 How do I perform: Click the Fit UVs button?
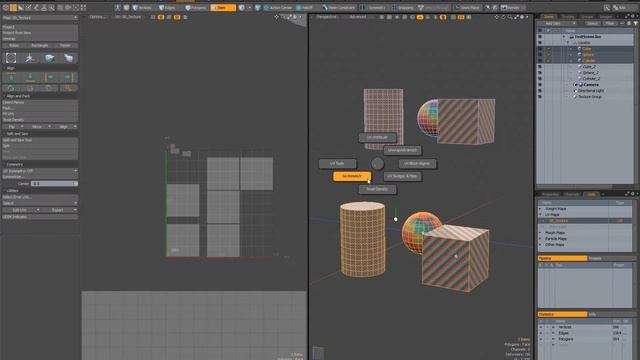coord(40,114)
